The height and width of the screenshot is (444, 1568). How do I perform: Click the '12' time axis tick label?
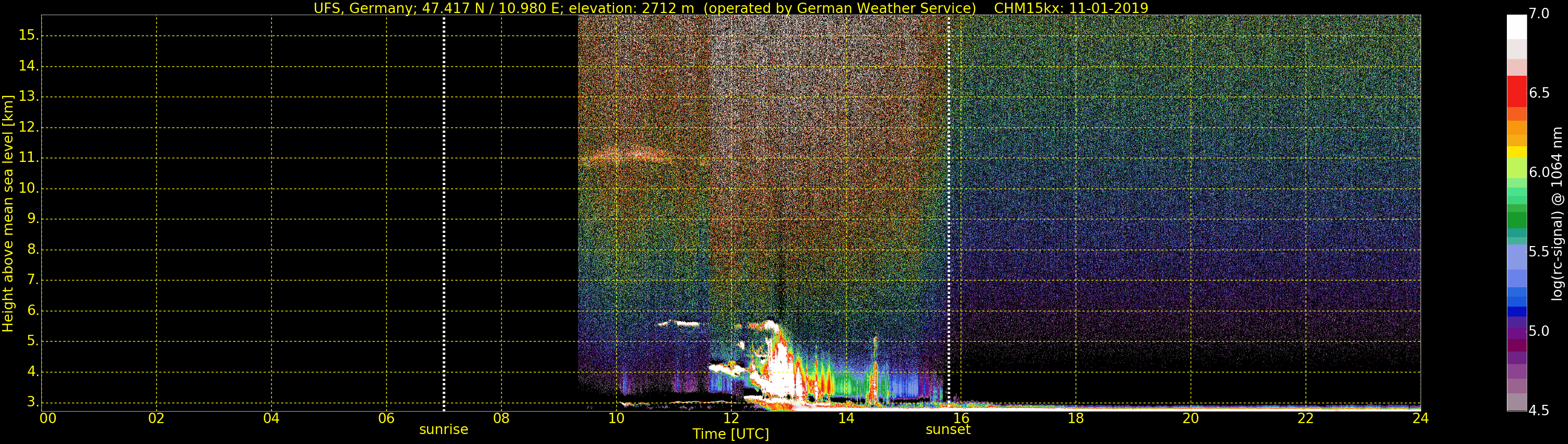click(731, 418)
